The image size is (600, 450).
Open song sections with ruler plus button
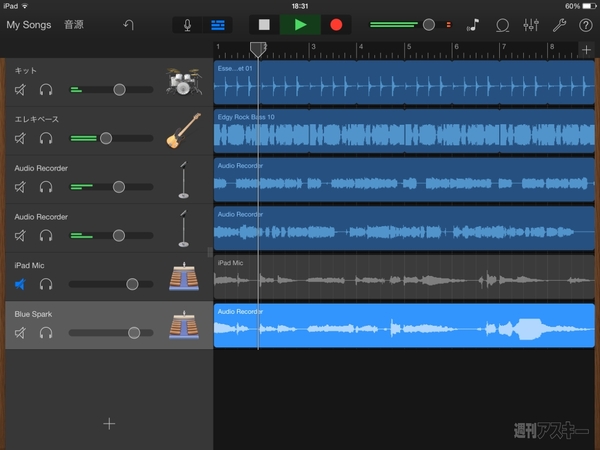click(586, 50)
